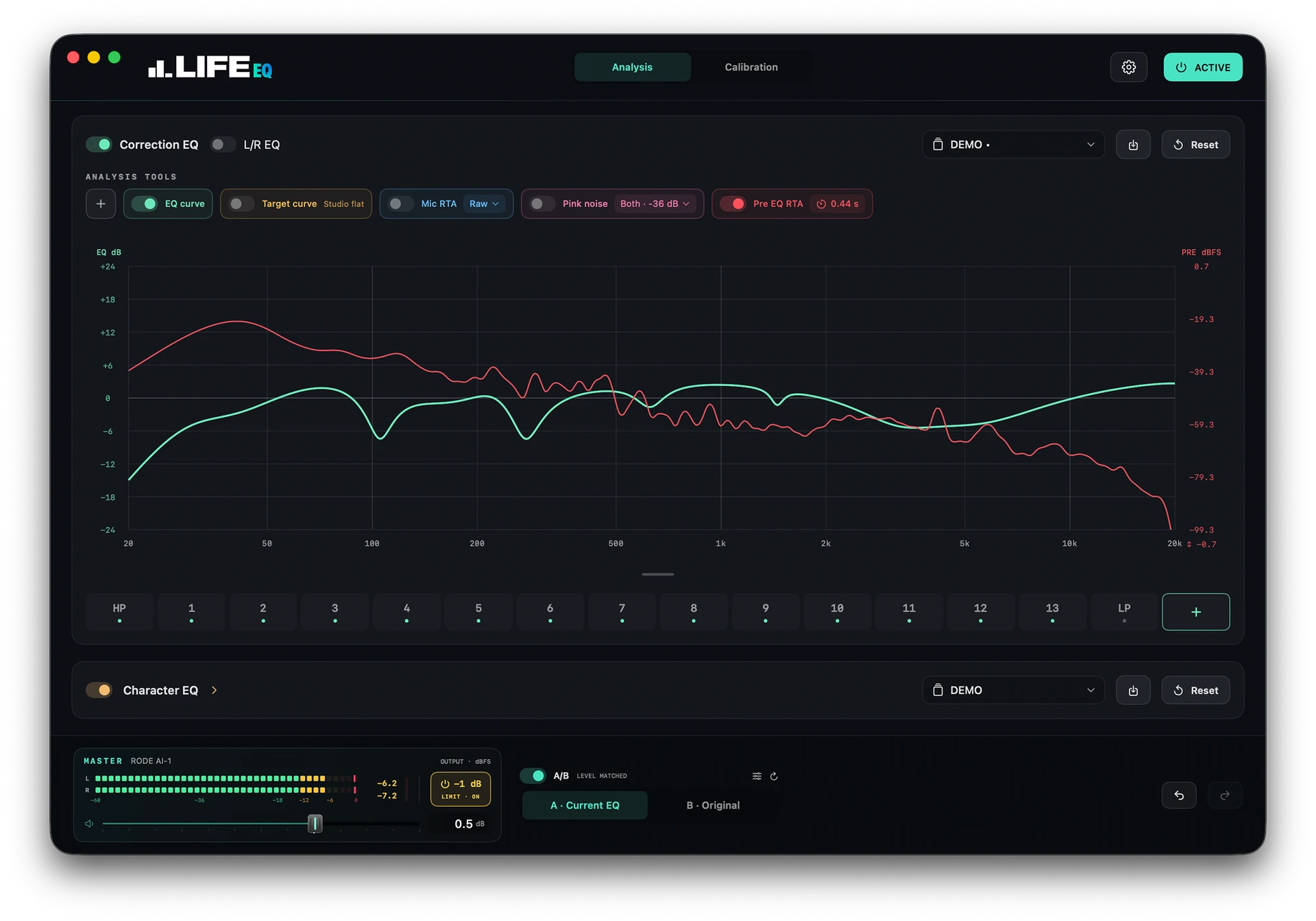The image size is (1316, 921).
Task: Disable the EQ curve toggle
Action: pos(145,204)
